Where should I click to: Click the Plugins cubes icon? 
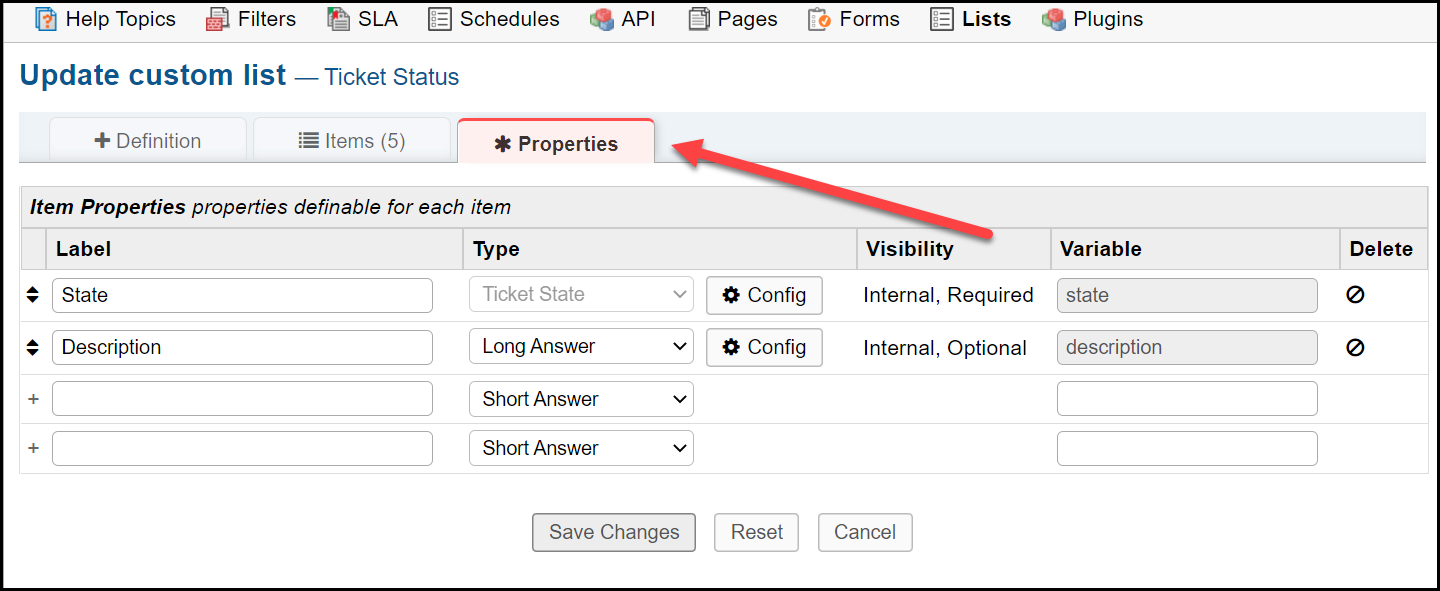(x=1053, y=19)
